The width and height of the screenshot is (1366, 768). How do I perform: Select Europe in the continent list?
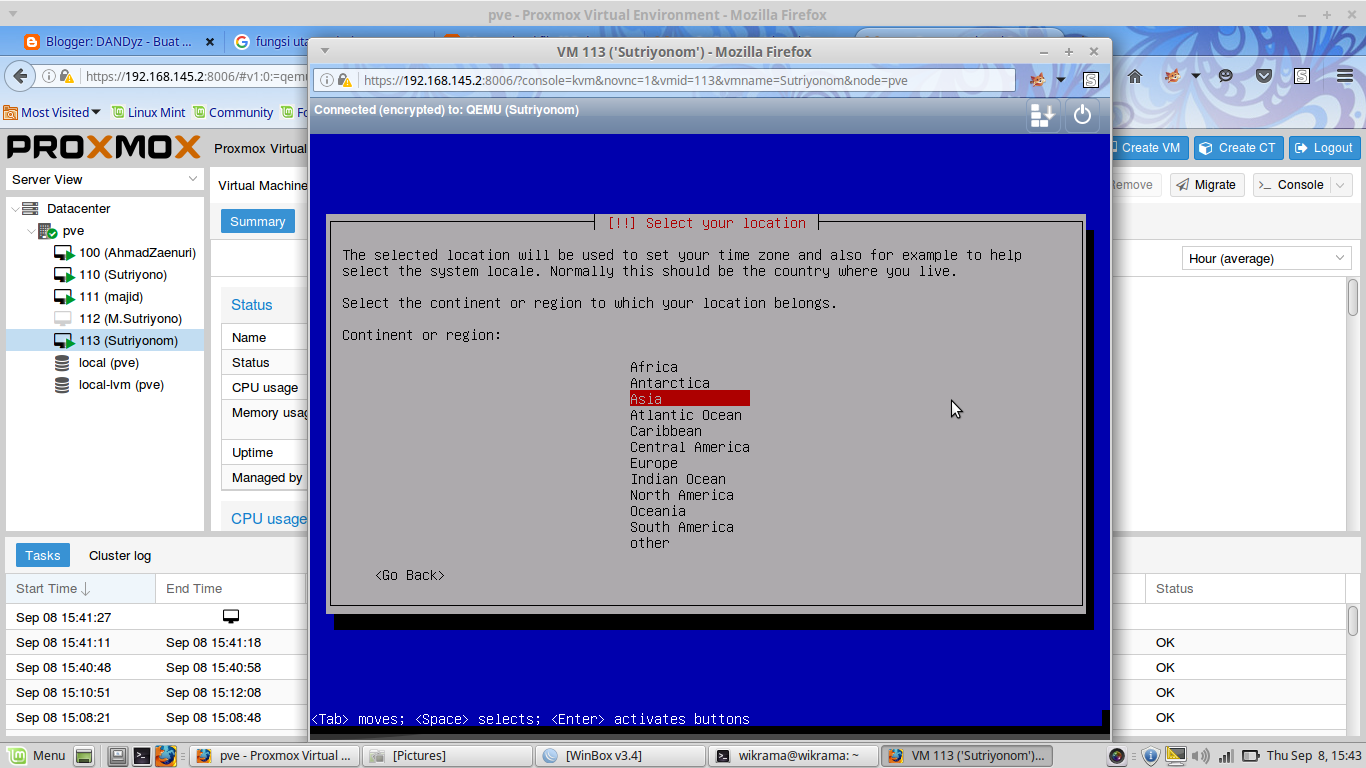[x=654, y=463]
